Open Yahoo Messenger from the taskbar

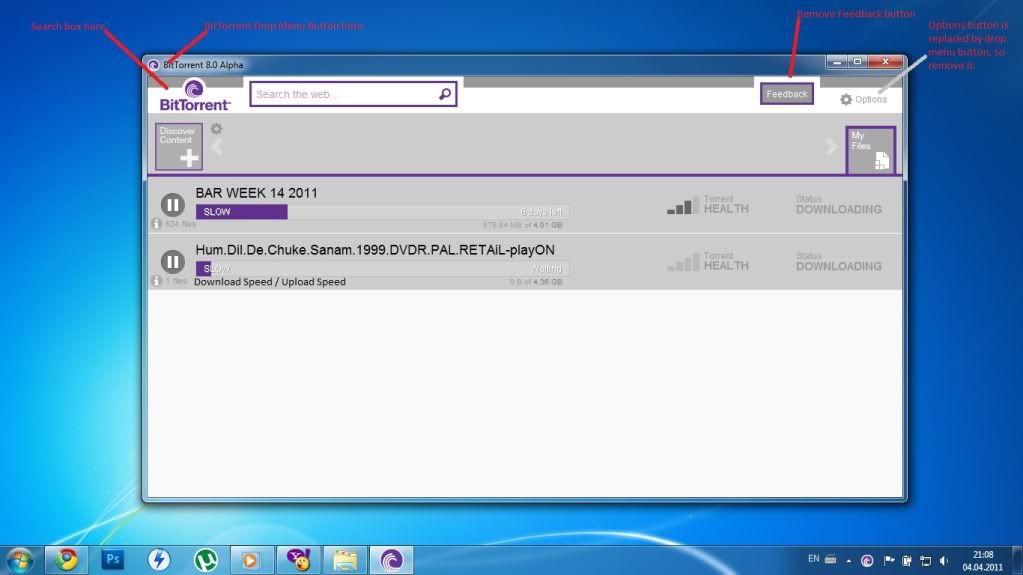tap(298, 560)
